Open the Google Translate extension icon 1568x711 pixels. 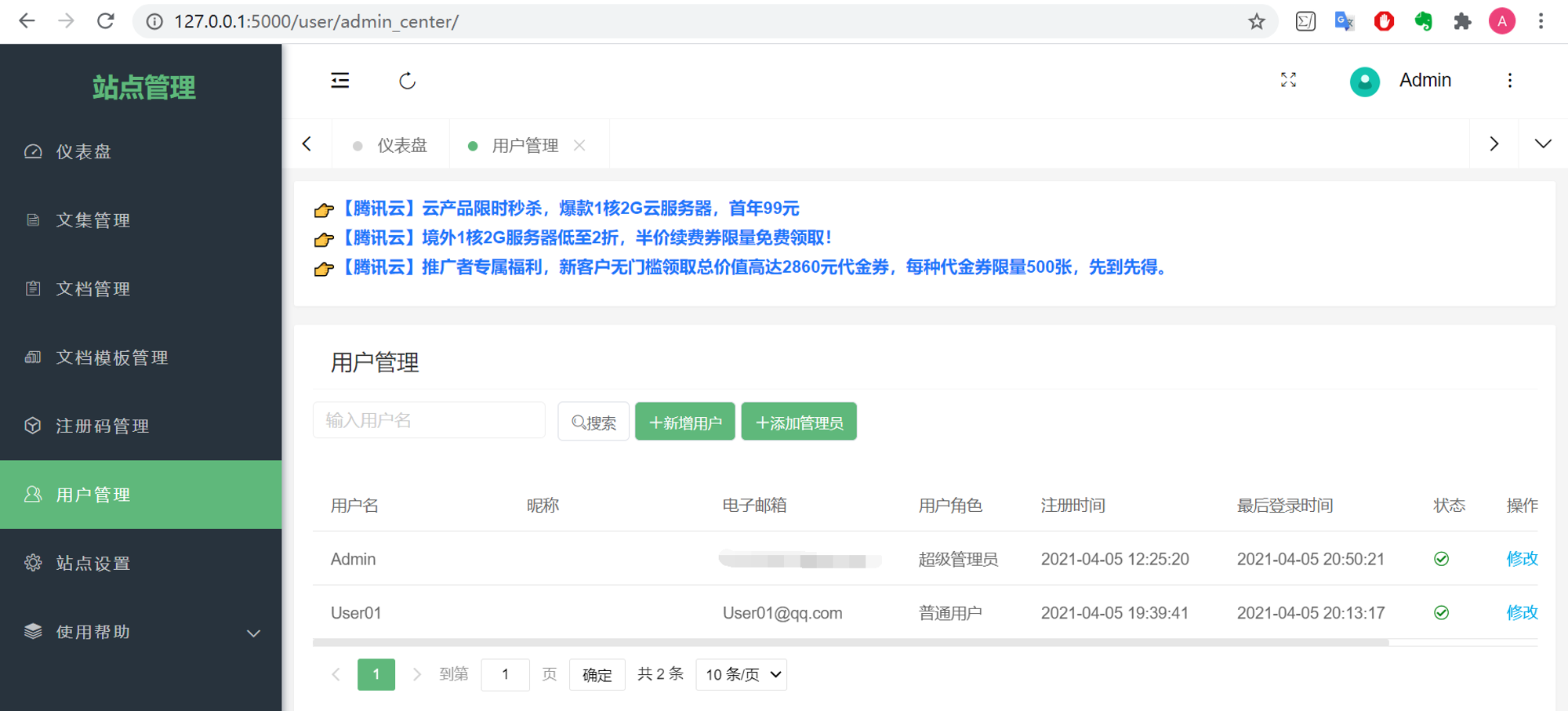click(1345, 21)
